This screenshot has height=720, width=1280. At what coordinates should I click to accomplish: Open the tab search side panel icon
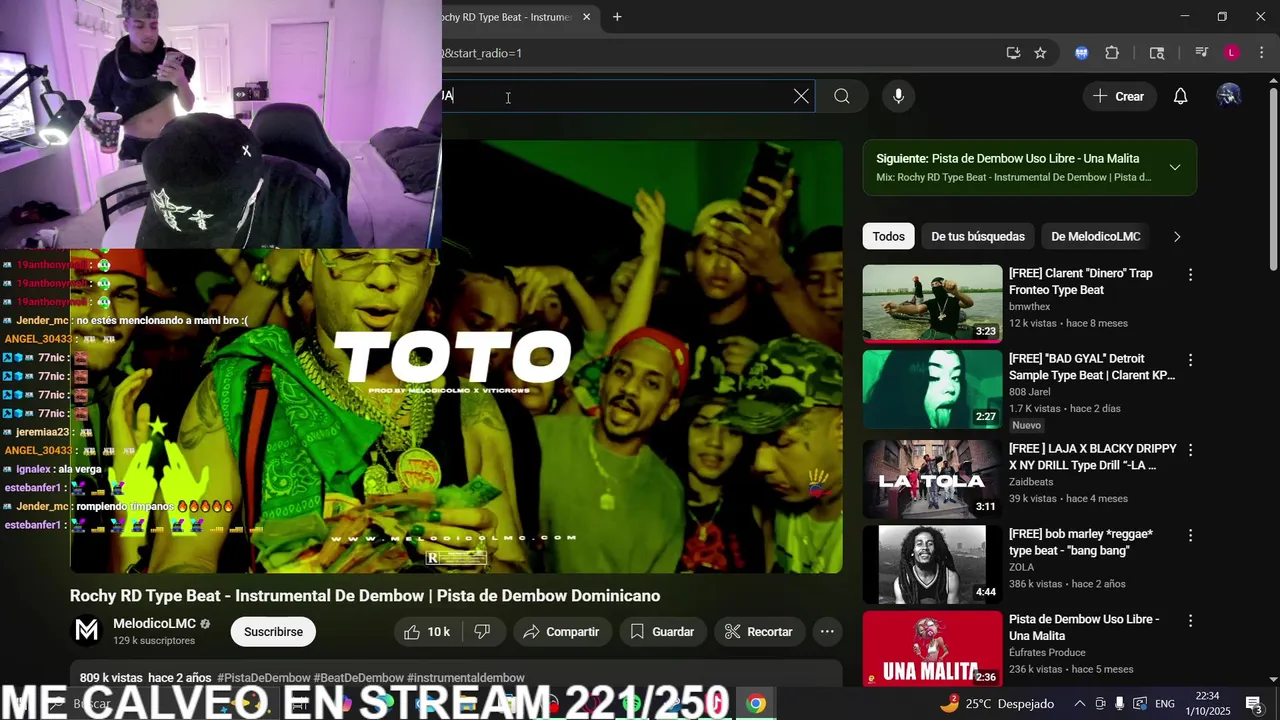(1157, 53)
